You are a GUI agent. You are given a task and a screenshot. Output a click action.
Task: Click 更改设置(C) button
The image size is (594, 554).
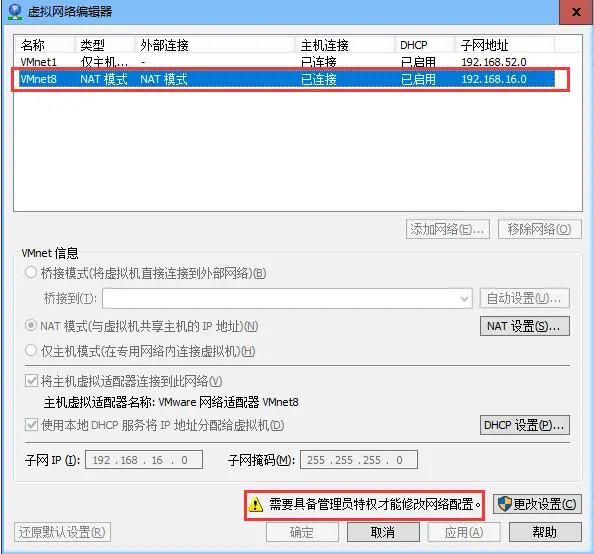[537, 504]
